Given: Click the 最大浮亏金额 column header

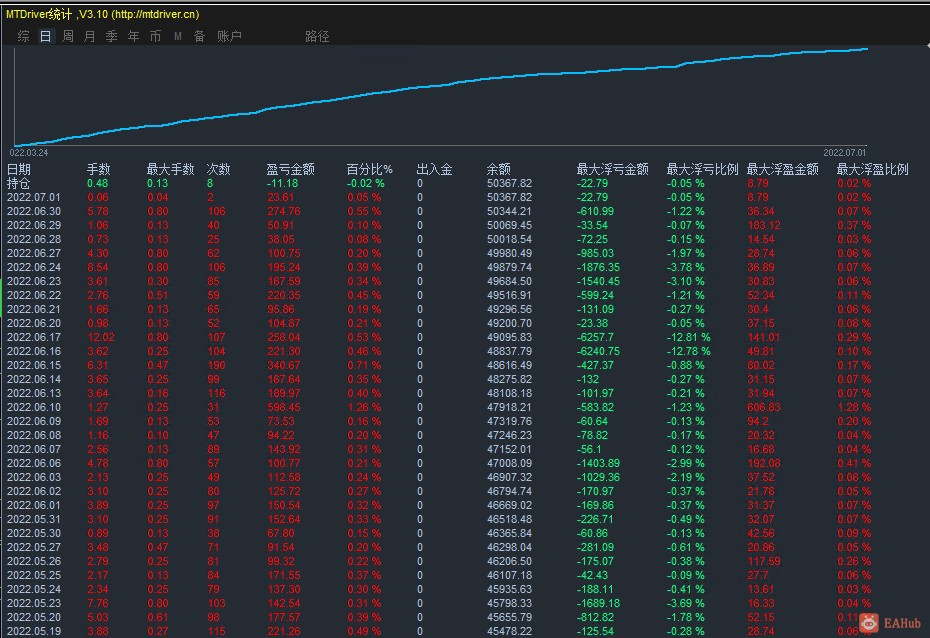Looking at the screenshot, I should click(612, 169).
